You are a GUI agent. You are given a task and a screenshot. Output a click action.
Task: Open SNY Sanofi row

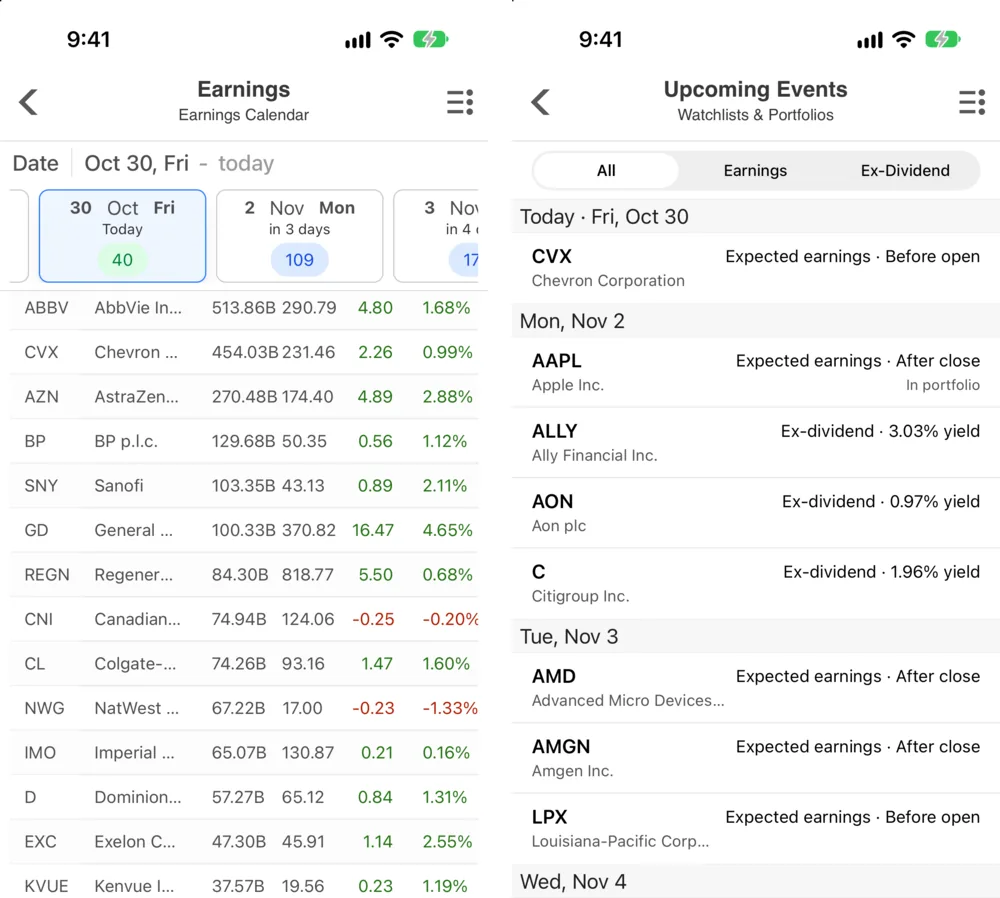coord(244,485)
